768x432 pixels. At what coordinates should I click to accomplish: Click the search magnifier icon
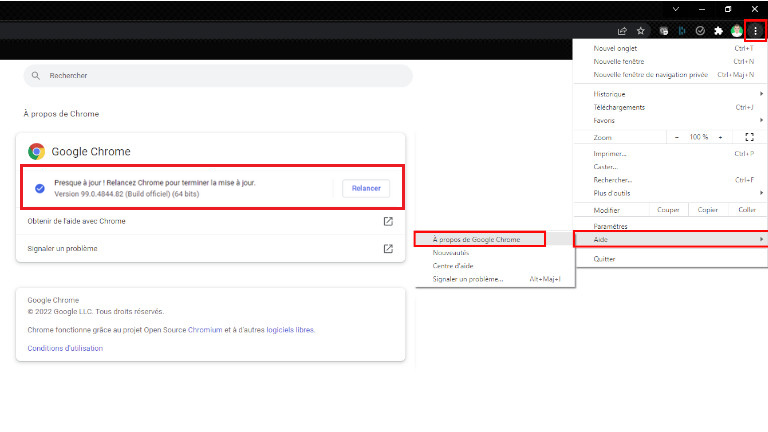(36, 75)
